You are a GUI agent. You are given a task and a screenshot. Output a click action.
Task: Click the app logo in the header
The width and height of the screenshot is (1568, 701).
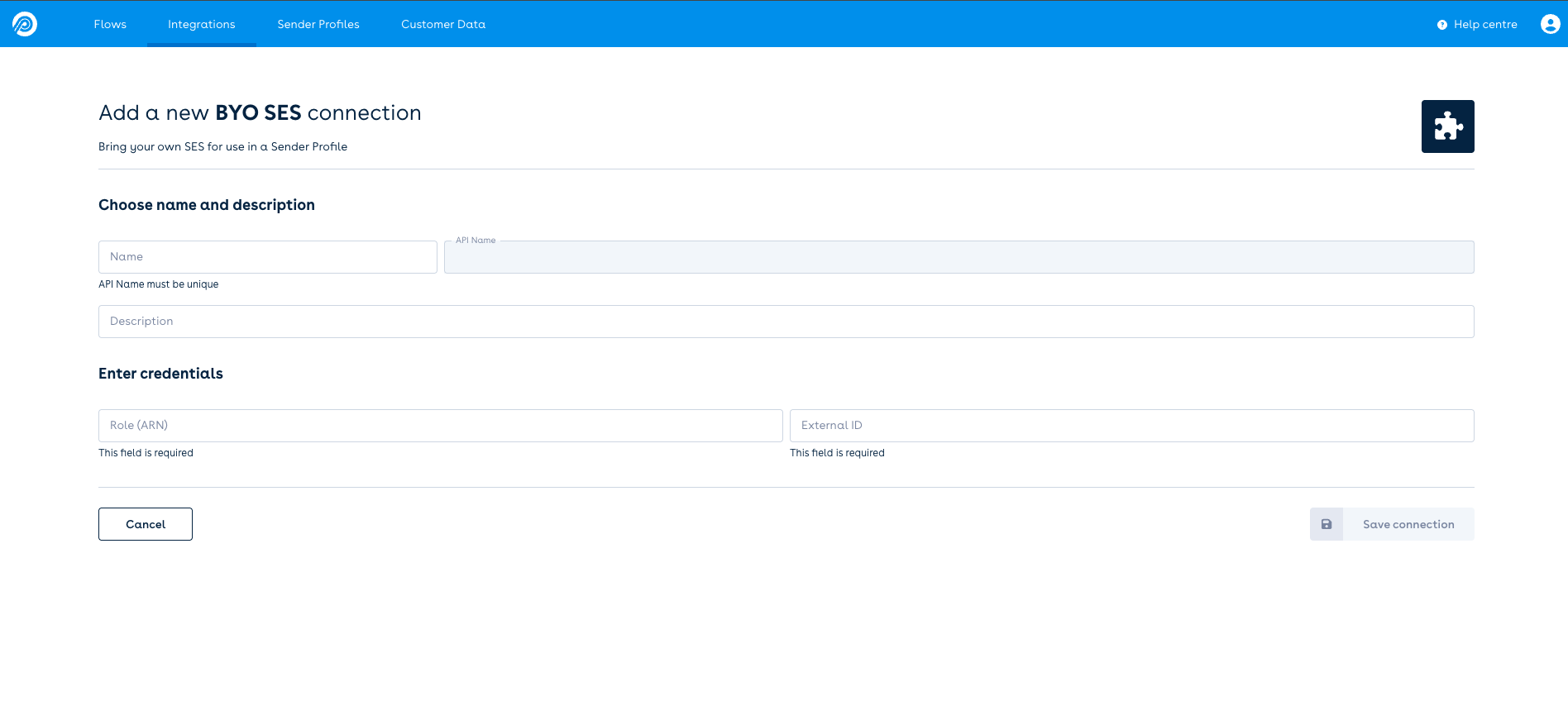coord(25,24)
